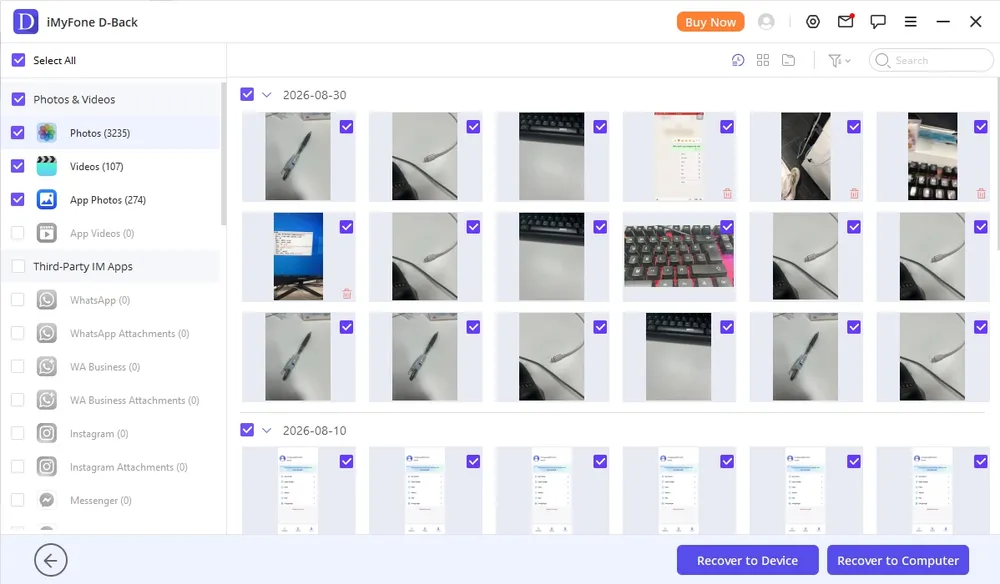Viewport: 1000px width, 584px height.
Task: Click the 2026-08-10 date label
Action: (314, 431)
